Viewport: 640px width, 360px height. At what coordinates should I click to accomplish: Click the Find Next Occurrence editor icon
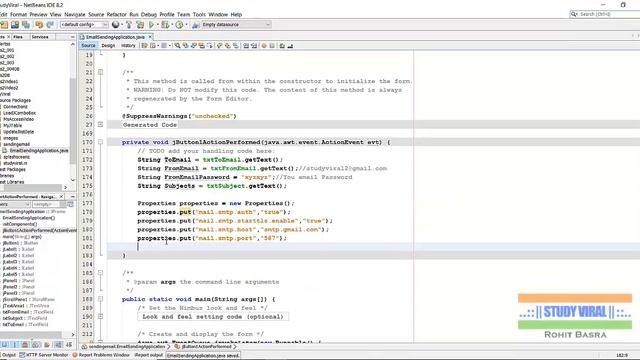pyautogui.click(x=193, y=46)
